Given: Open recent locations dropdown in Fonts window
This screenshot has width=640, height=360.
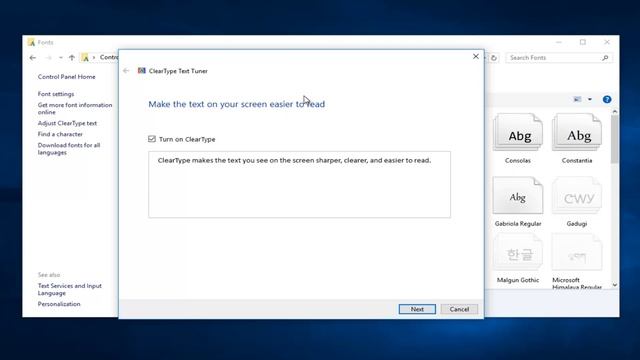Looking at the screenshot, I should (60, 58).
